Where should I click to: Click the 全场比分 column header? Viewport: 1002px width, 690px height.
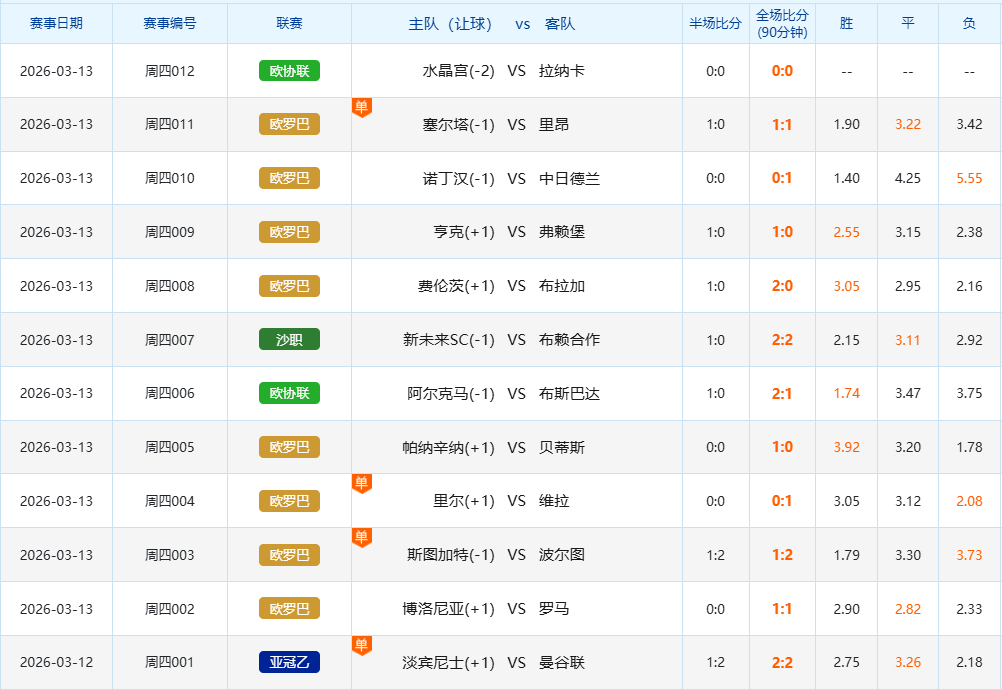(782, 23)
